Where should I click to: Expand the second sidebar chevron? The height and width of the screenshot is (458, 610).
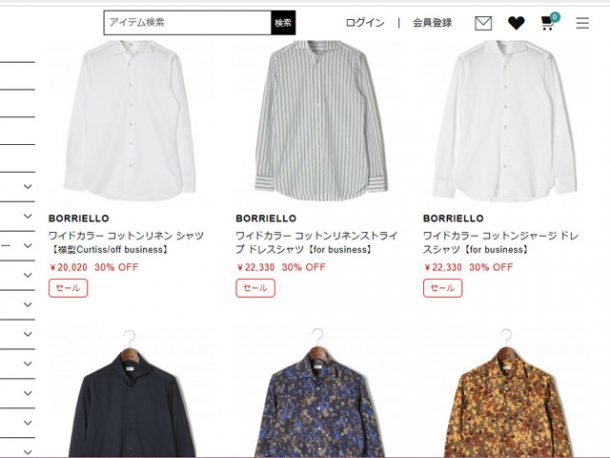click(28, 216)
